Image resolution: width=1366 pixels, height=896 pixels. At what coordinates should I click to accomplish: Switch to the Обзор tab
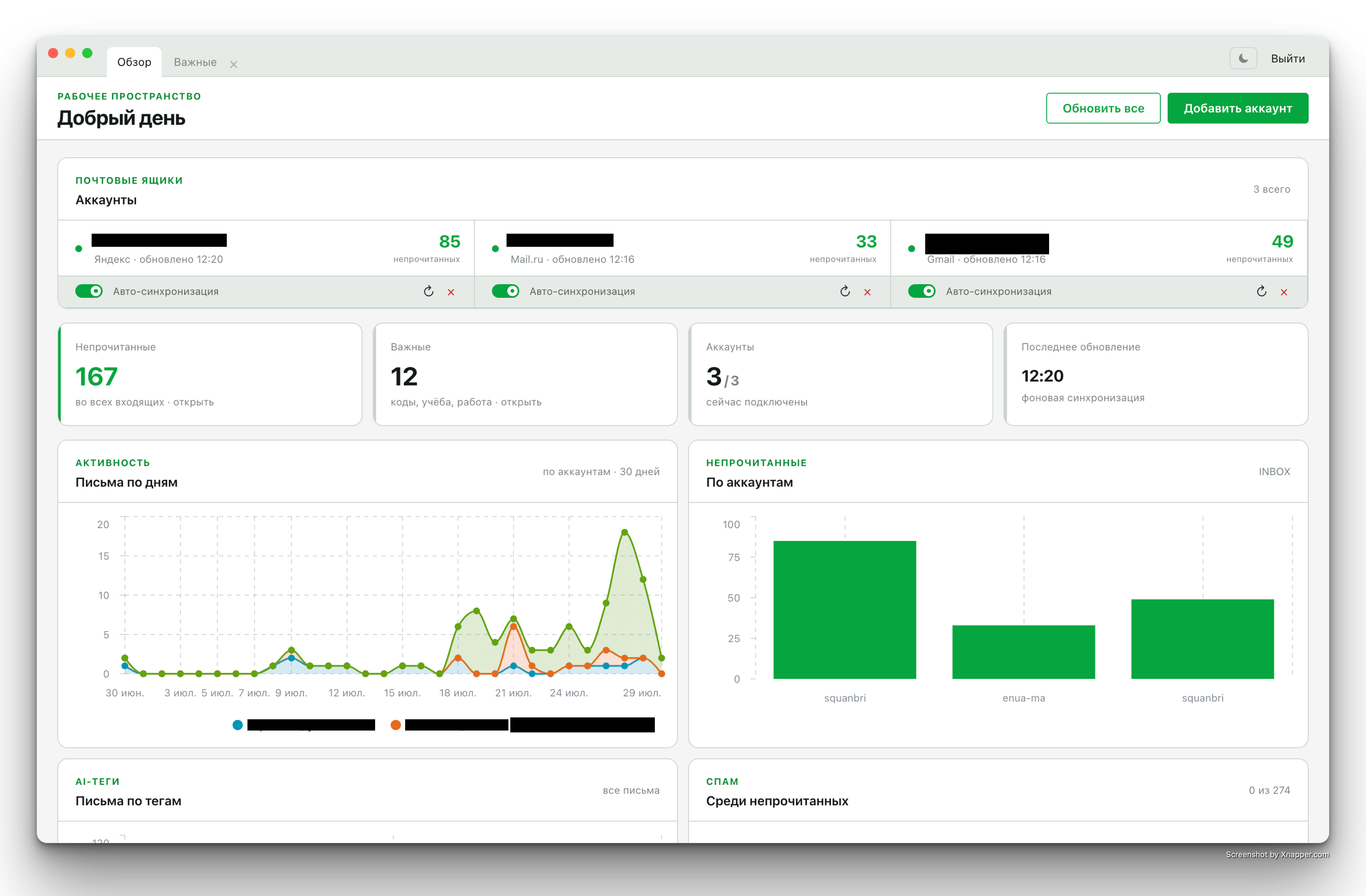pos(134,62)
